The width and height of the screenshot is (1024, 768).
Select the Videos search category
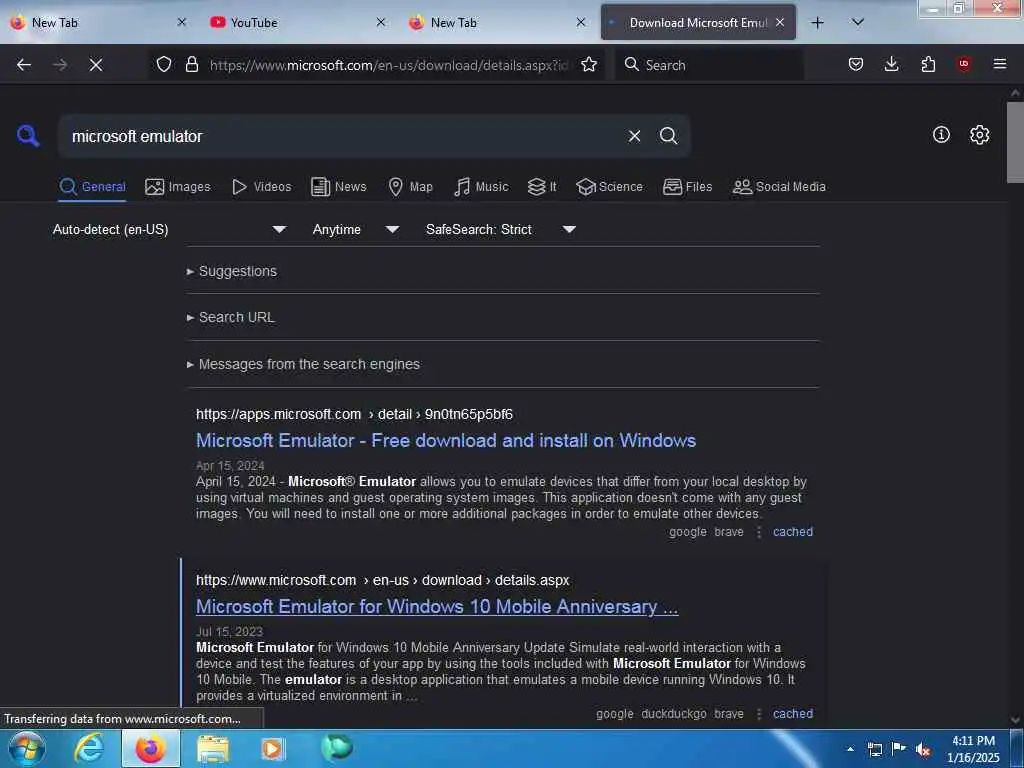tap(261, 187)
